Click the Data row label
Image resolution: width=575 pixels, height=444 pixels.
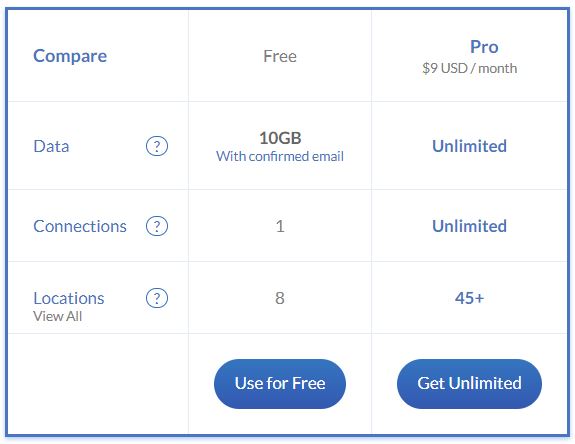51,146
